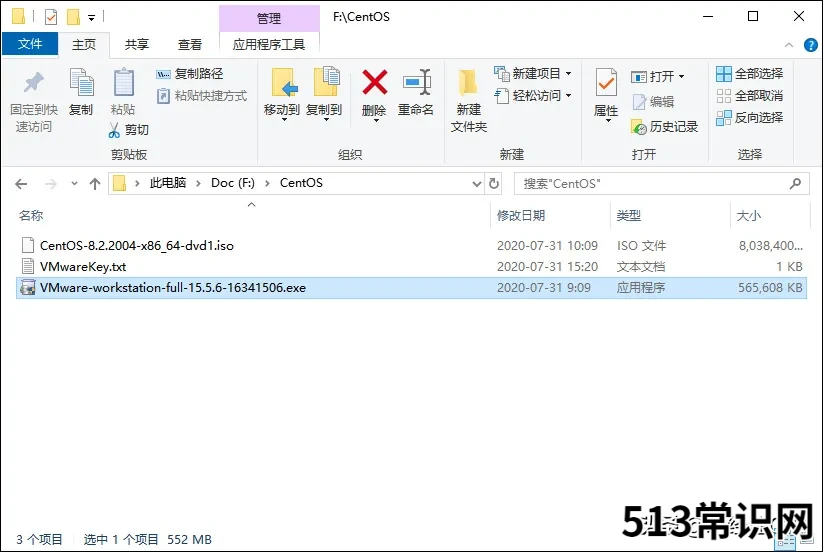Screen dimensions: 823x552
Task: Click folder icon in the address bar
Action: (x=120, y=183)
